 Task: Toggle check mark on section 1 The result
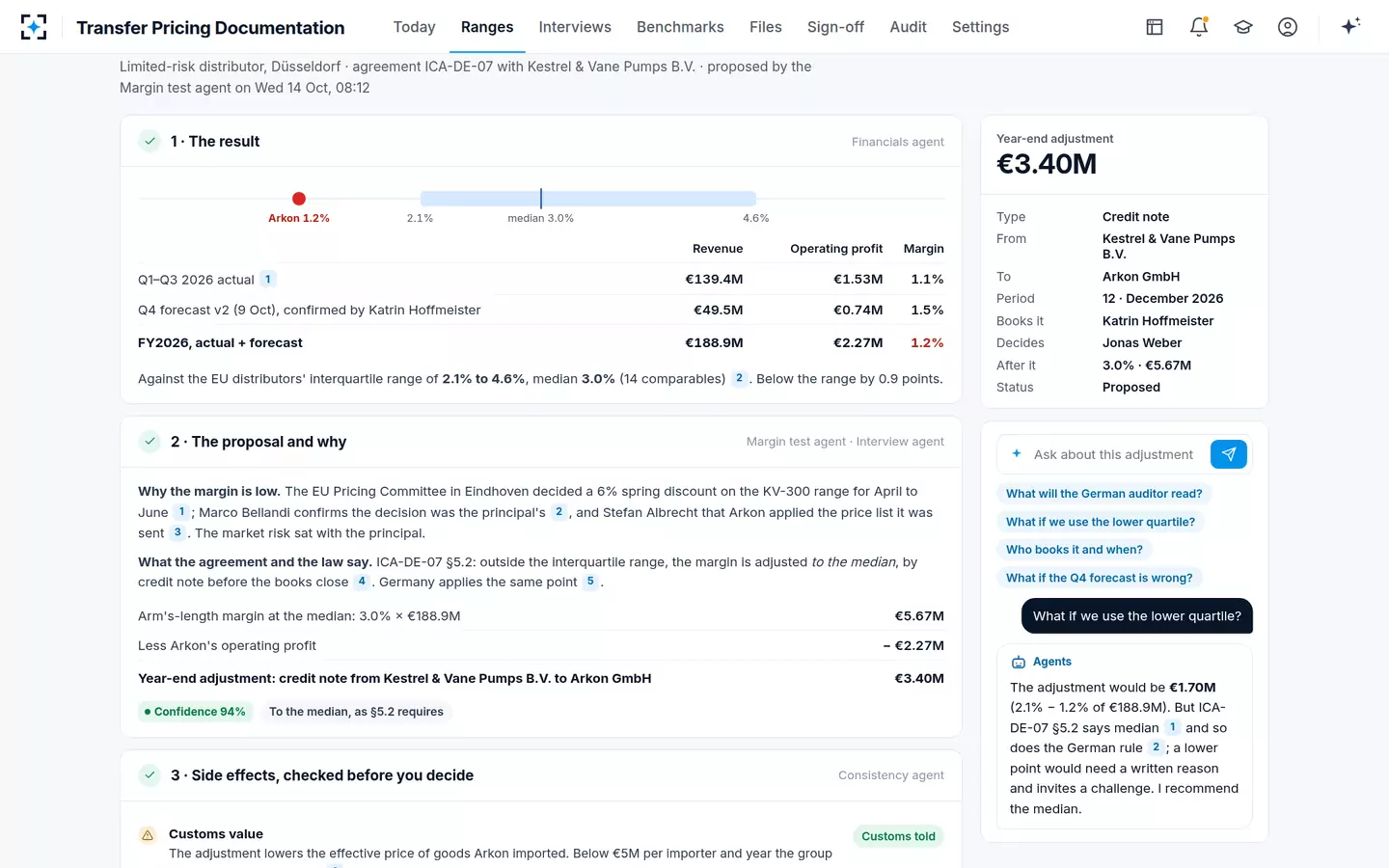click(x=150, y=141)
